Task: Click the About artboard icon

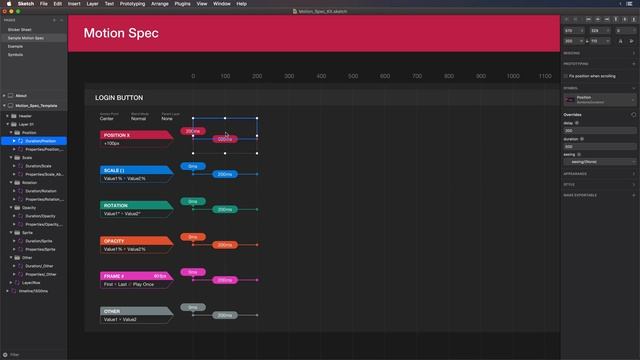Action: point(11,96)
